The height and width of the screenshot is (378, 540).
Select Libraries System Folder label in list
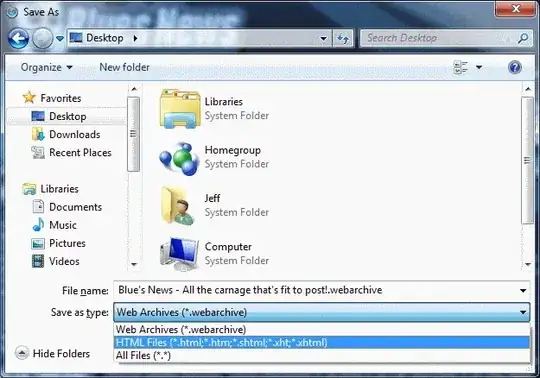(x=237, y=108)
